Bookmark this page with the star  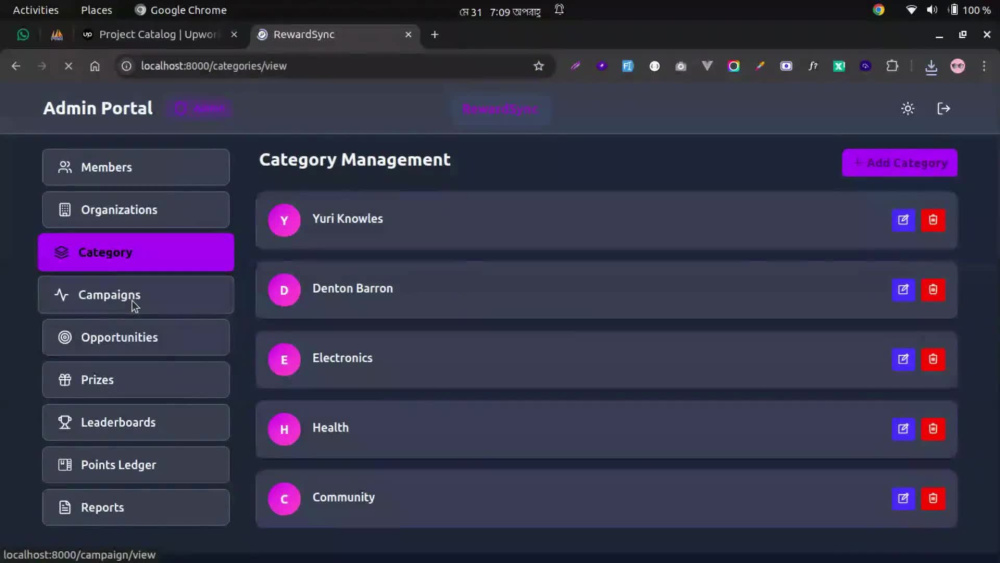pos(539,66)
